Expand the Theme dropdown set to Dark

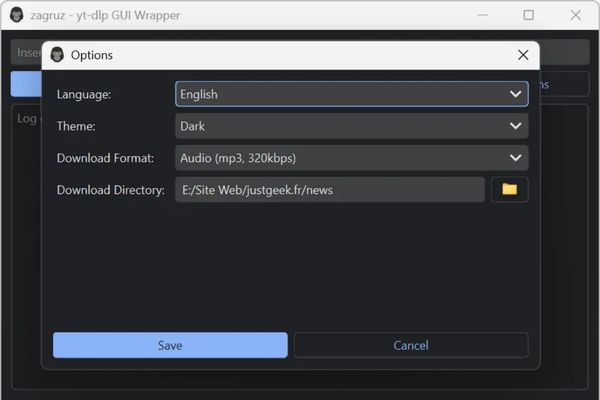[x=351, y=126]
